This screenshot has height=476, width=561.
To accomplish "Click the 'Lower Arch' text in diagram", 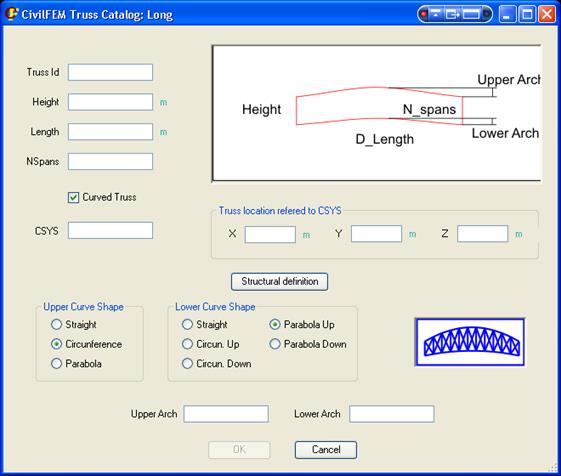I will pyautogui.click(x=505, y=133).
